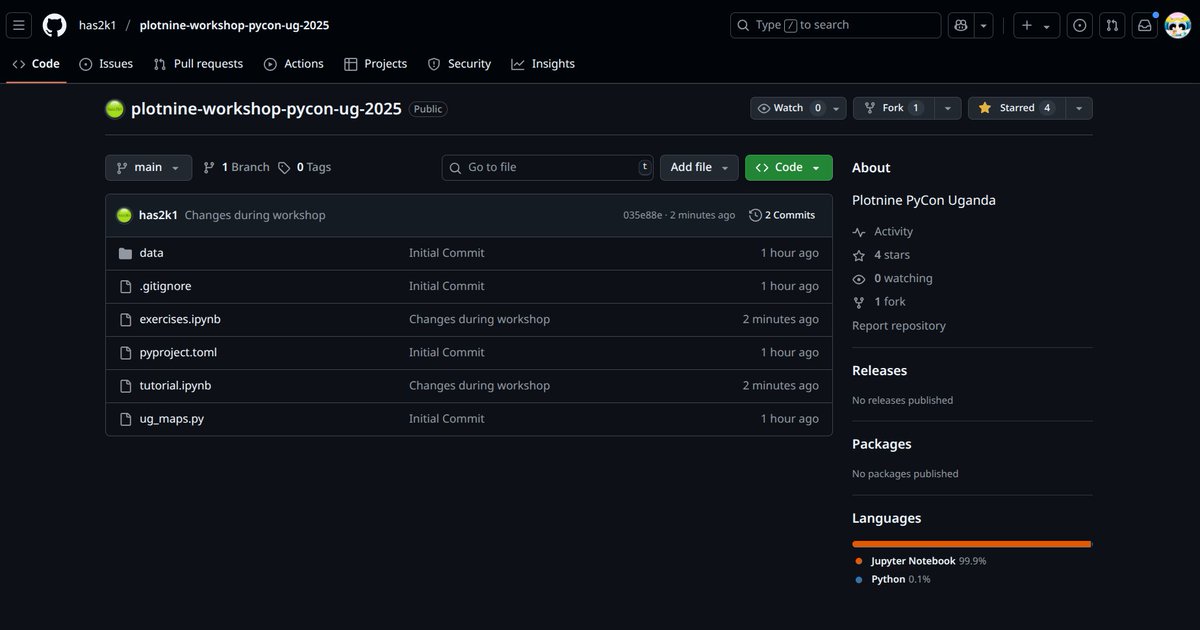
Task: Focus the top search box
Action: tap(835, 25)
